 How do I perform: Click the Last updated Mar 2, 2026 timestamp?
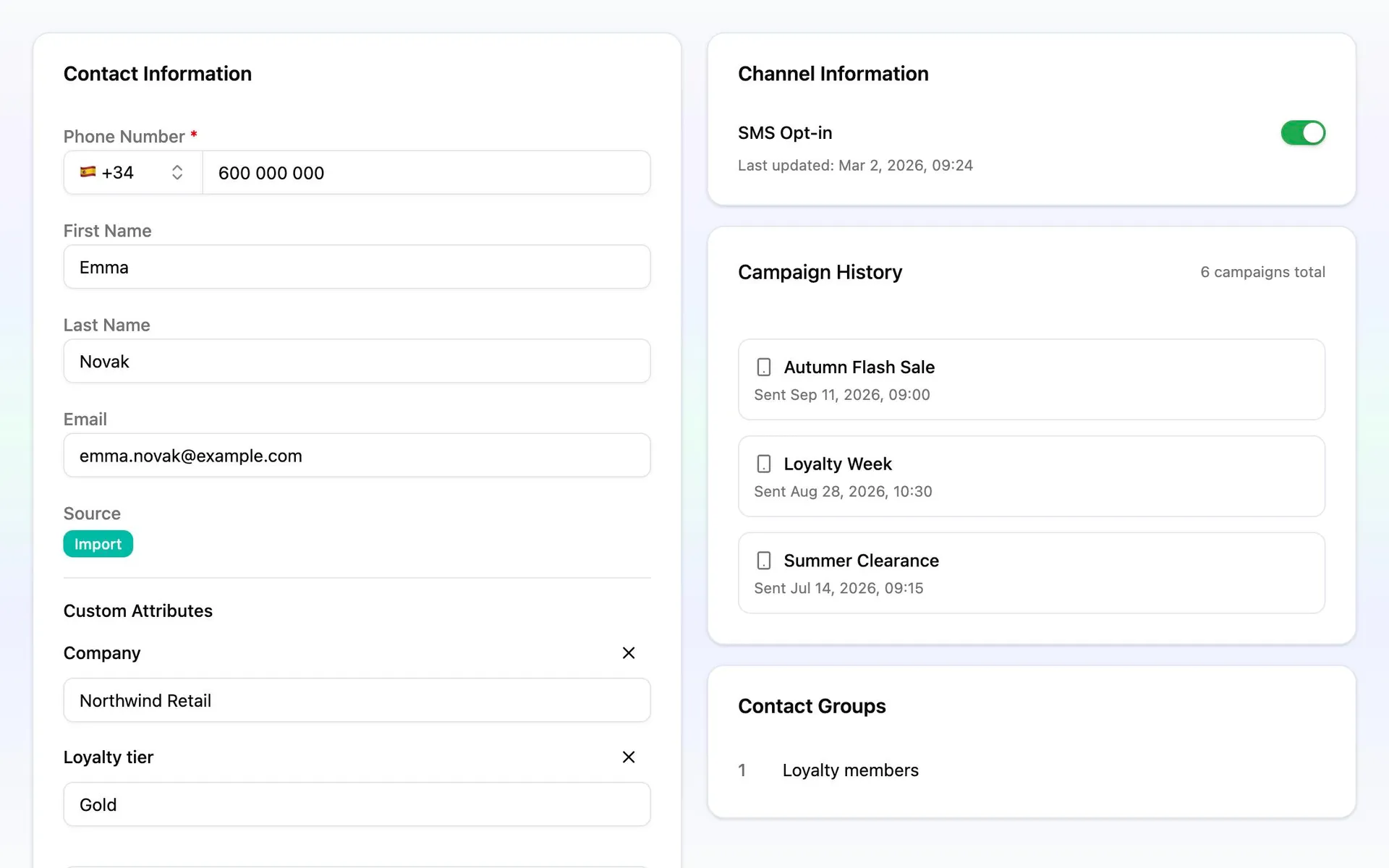coord(855,166)
